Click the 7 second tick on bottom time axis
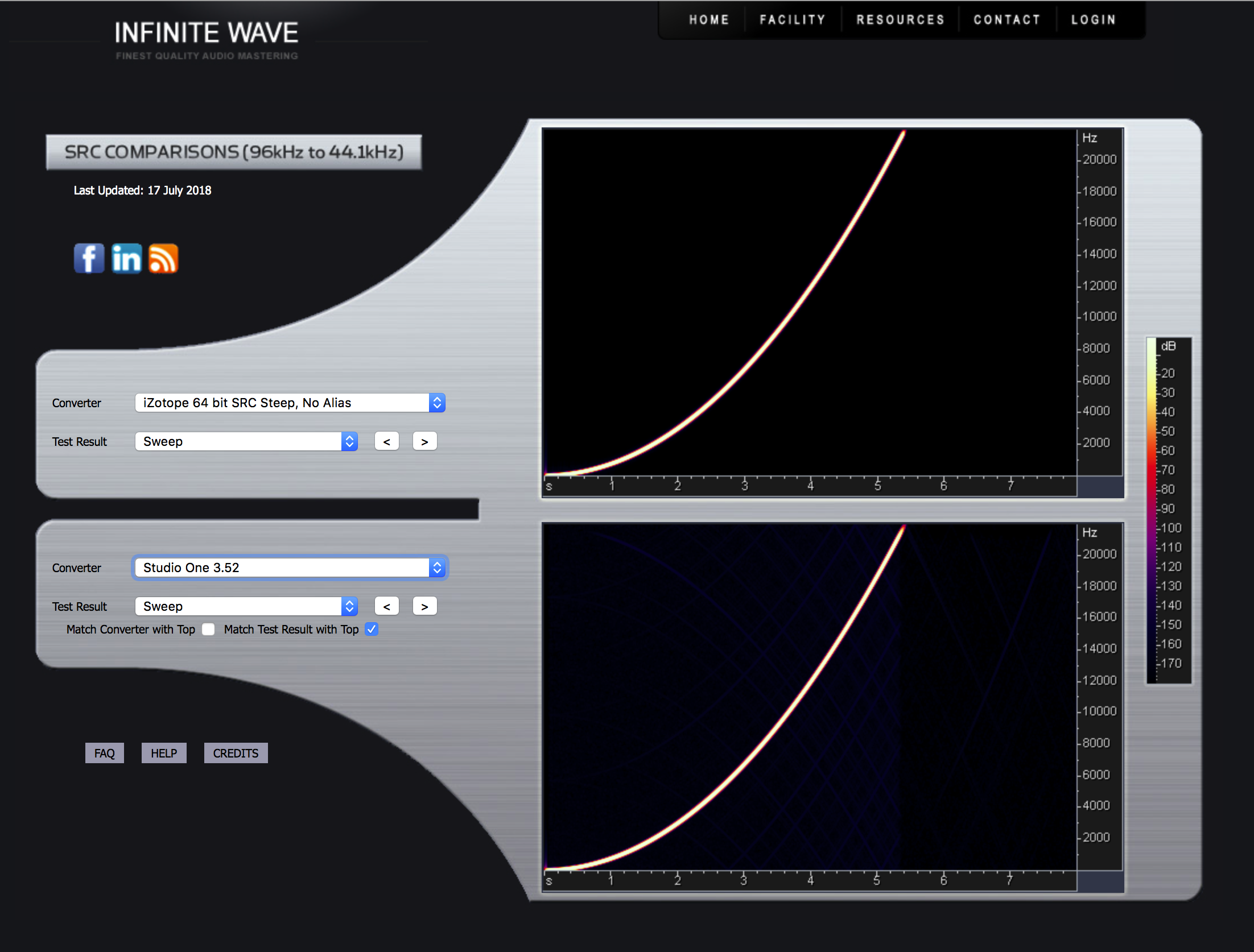 [x=1010, y=880]
